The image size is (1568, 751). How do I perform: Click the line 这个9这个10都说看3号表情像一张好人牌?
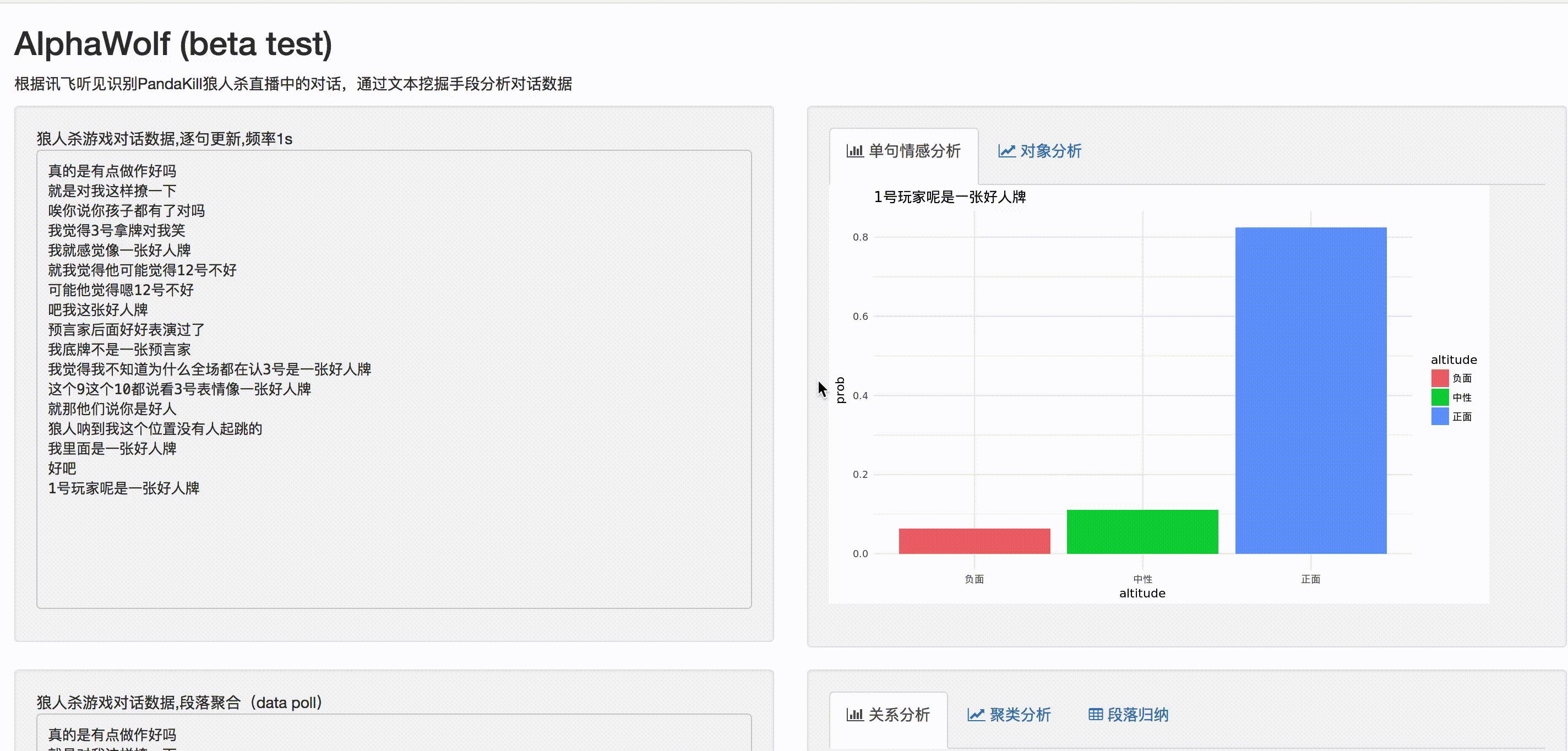pos(179,389)
